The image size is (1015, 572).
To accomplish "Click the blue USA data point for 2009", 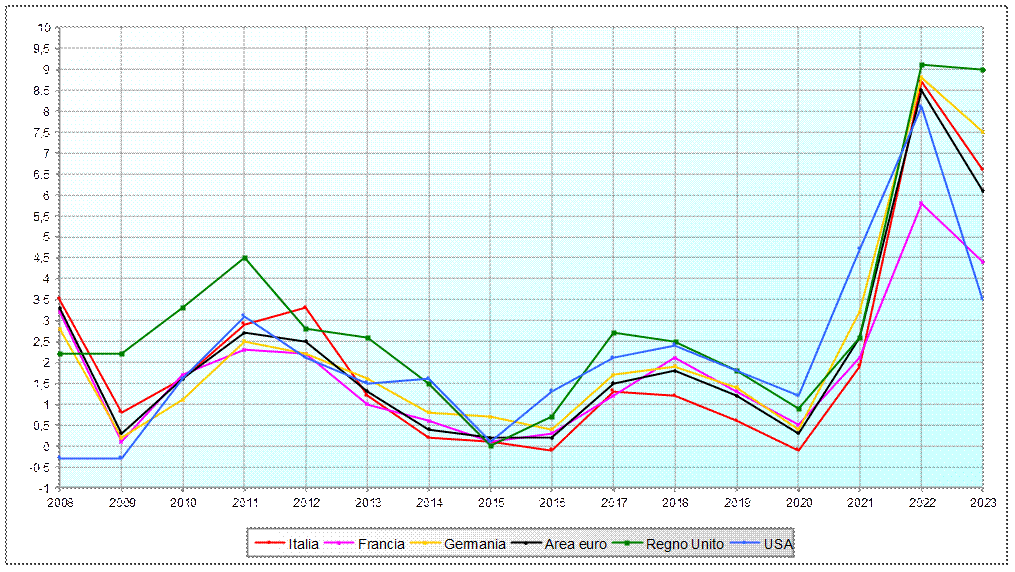I will click(x=122, y=458).
